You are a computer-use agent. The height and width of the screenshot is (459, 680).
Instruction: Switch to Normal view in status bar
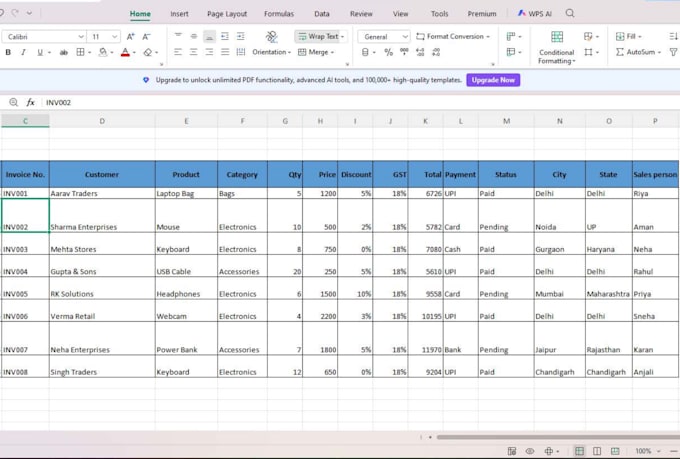(x=579, y=451)
